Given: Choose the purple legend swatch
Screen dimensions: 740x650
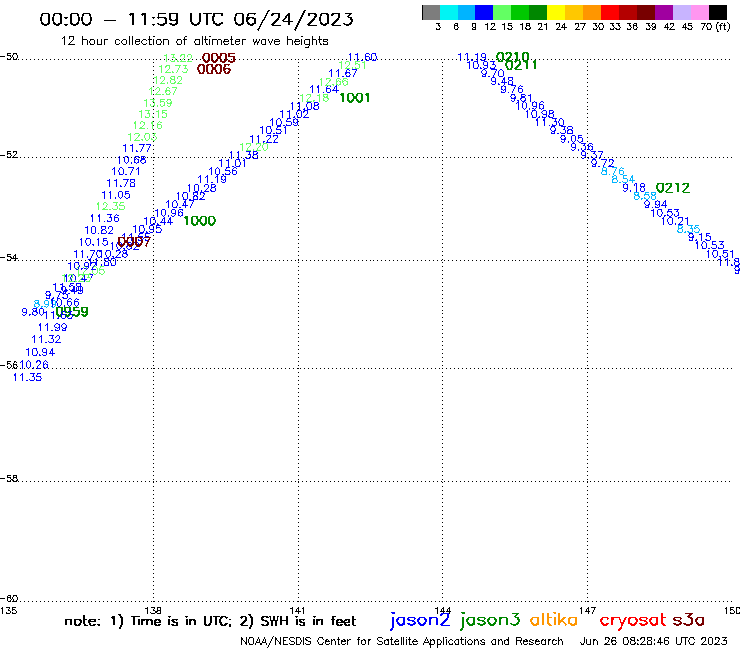Looking at the screenshot, I should click(664, 12).
